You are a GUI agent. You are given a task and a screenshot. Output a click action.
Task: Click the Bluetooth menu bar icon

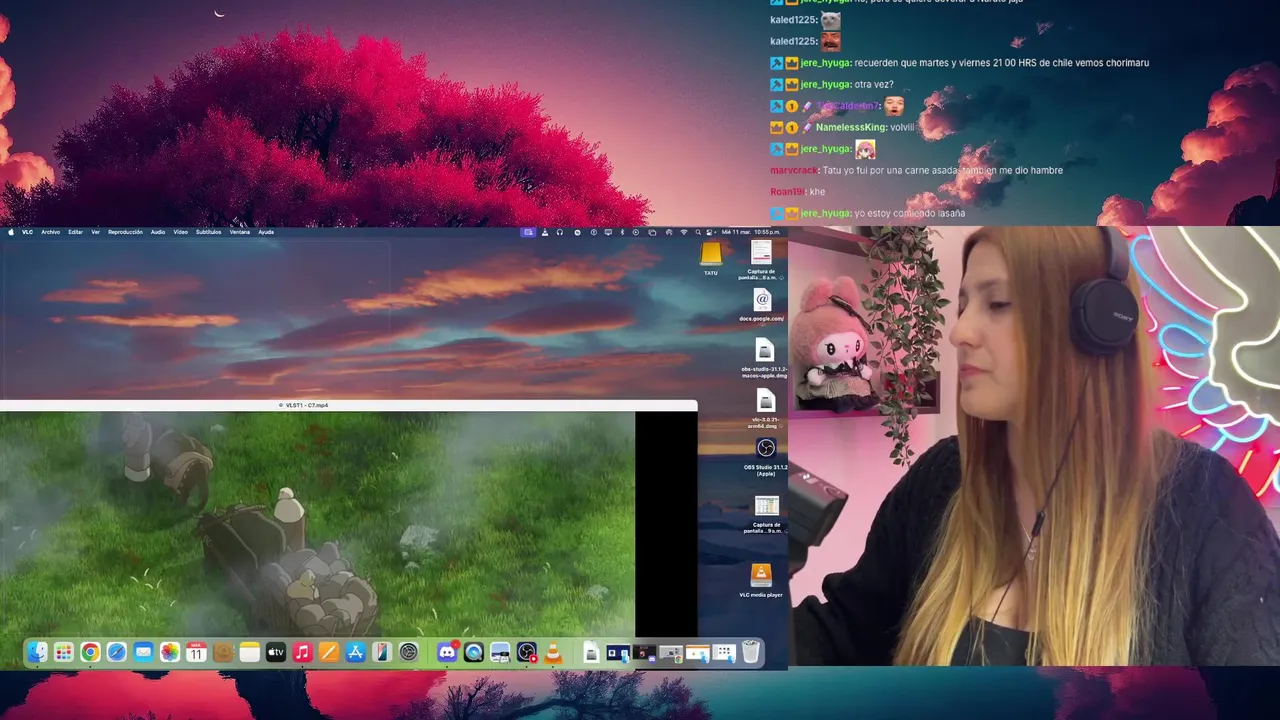tap(622, 232)
